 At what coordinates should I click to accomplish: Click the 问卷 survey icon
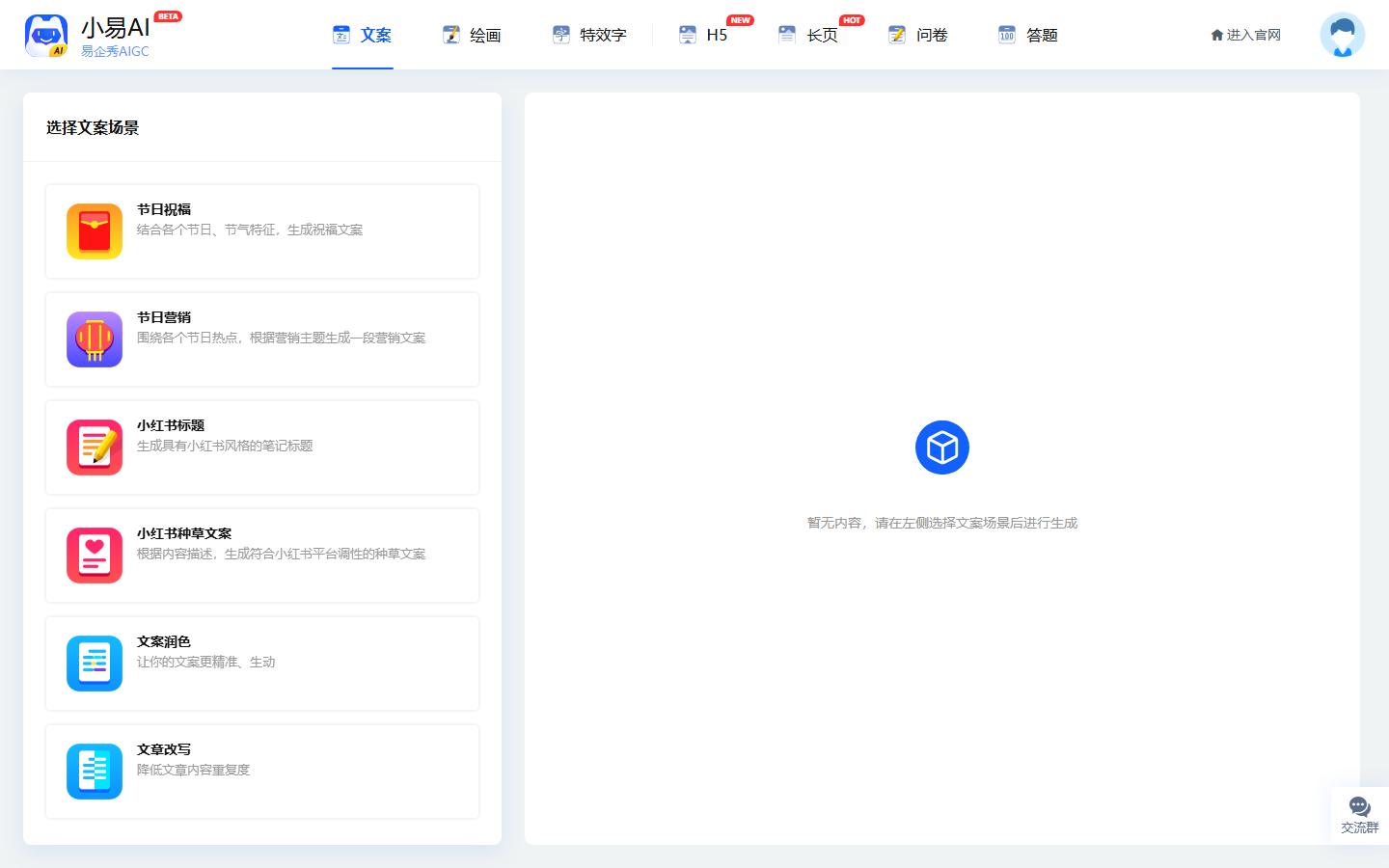click(898, 35)
